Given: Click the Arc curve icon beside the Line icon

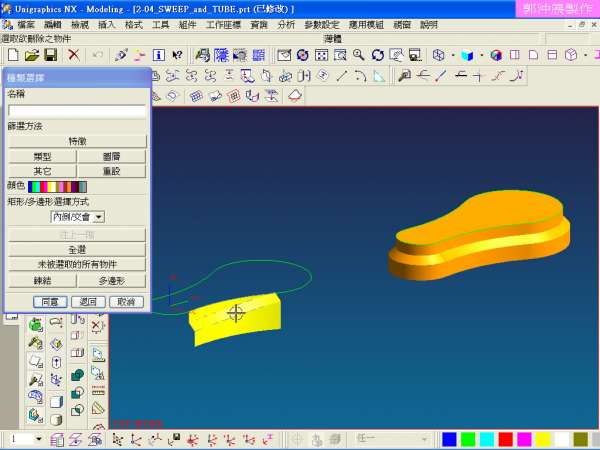Looking at the screenshot, I should 360,76.
